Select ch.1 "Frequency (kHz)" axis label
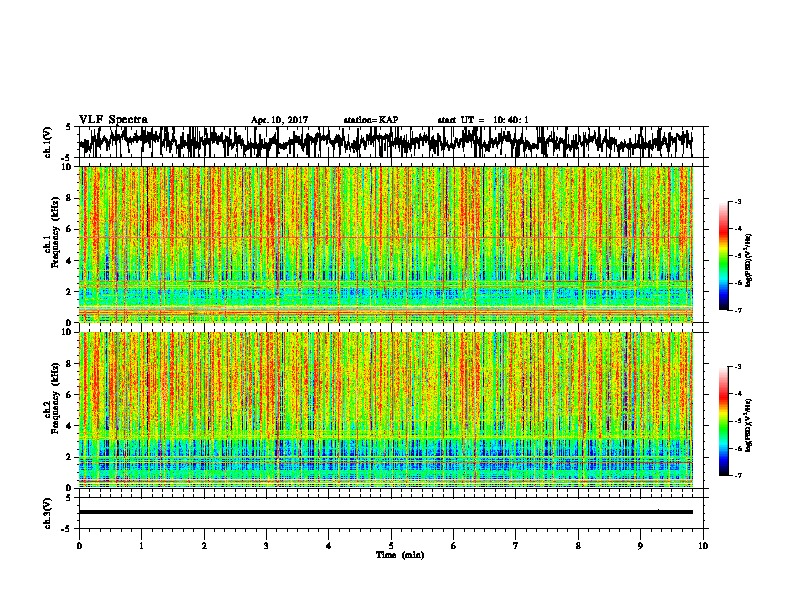792x612 pixels. coord(55,232)
